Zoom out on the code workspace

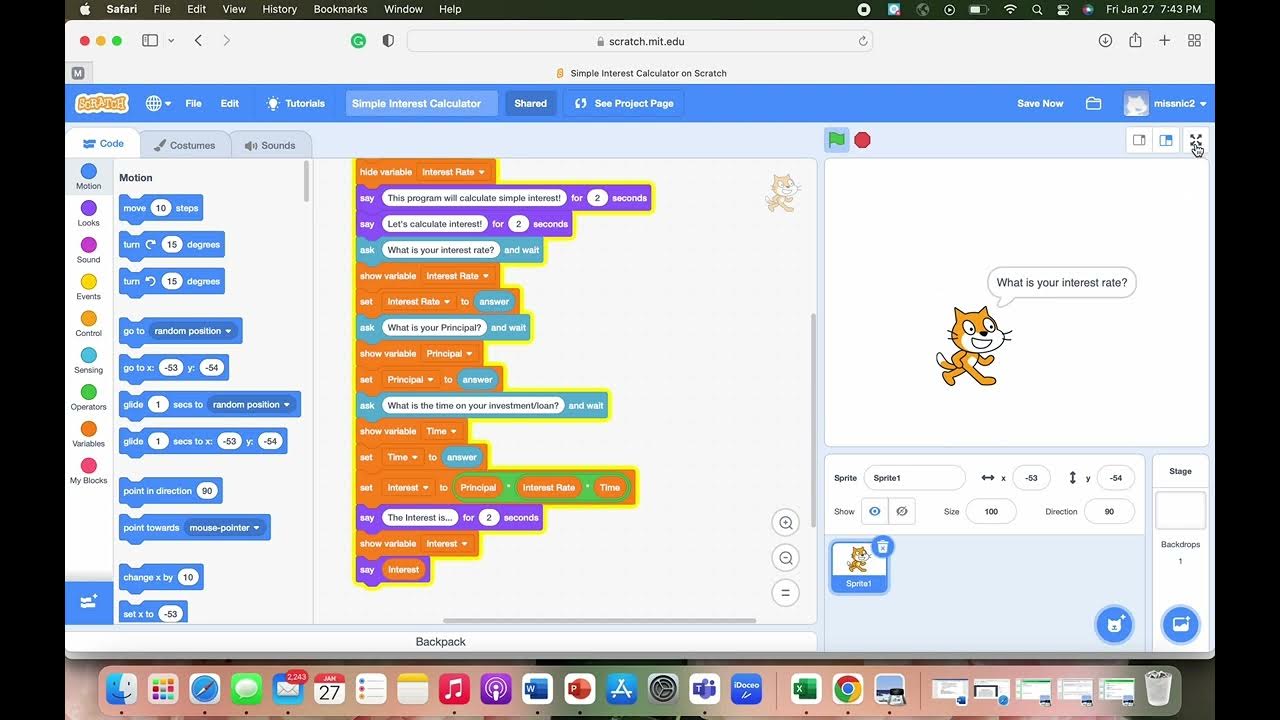point(785,558)
